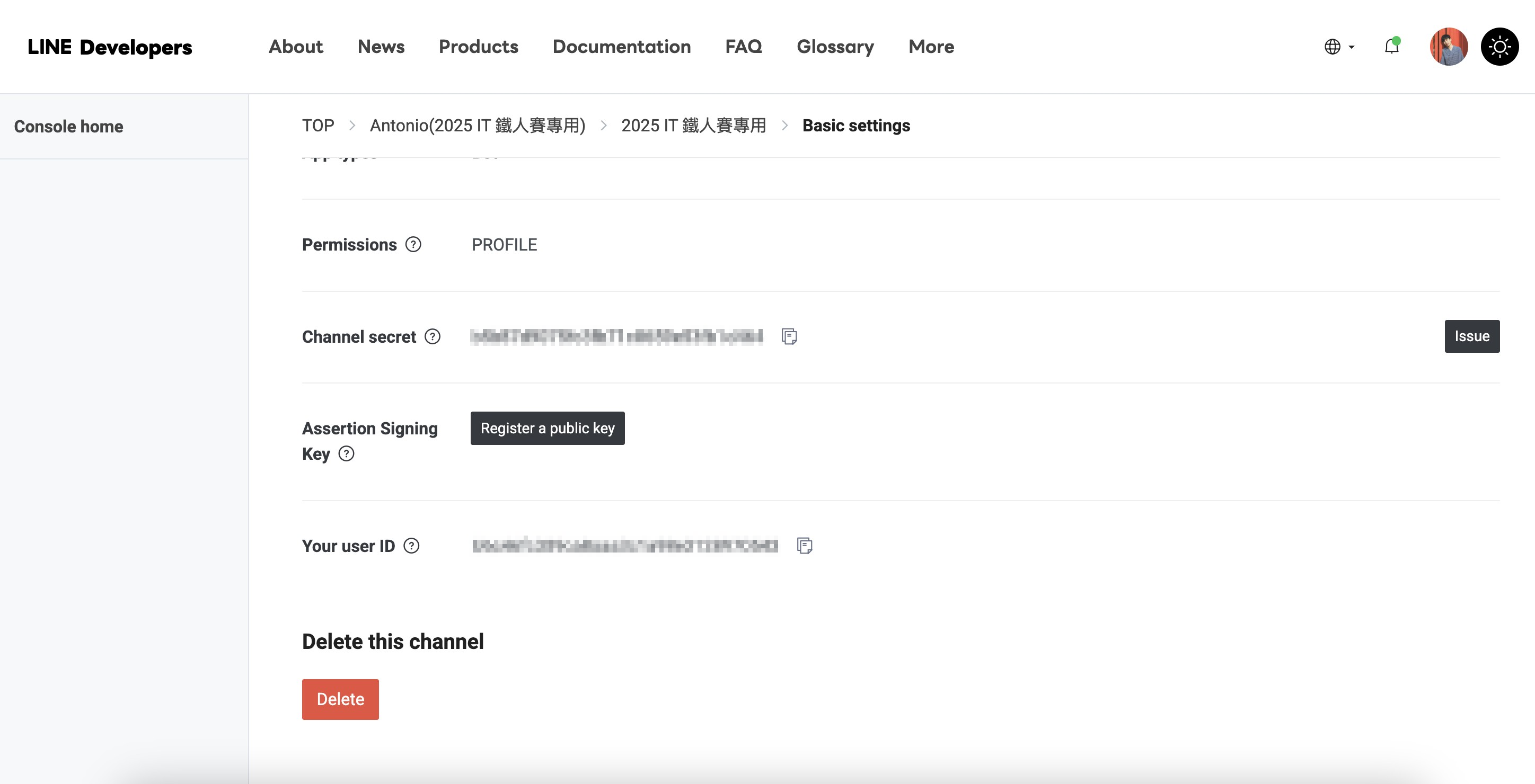Go to Console home in sidebar
Viewport: 1535px width, 784px height.
(x=68, y=126)
